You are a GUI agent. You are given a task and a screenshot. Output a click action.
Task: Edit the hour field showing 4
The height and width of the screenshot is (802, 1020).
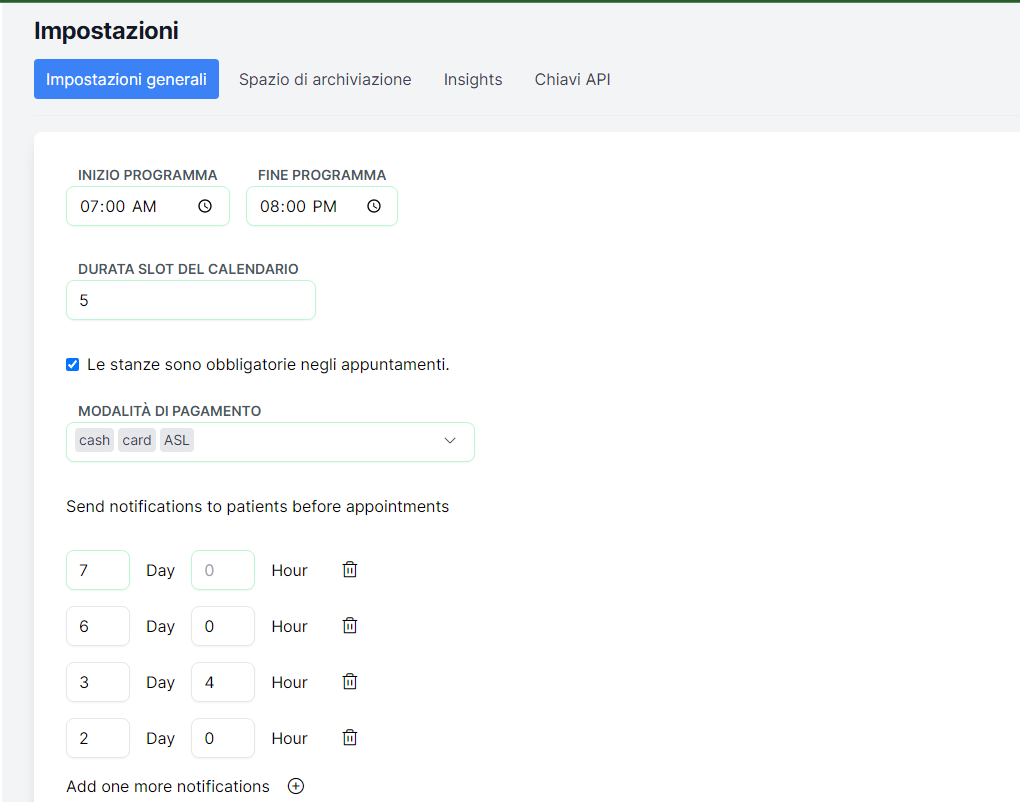pos(222,682)
